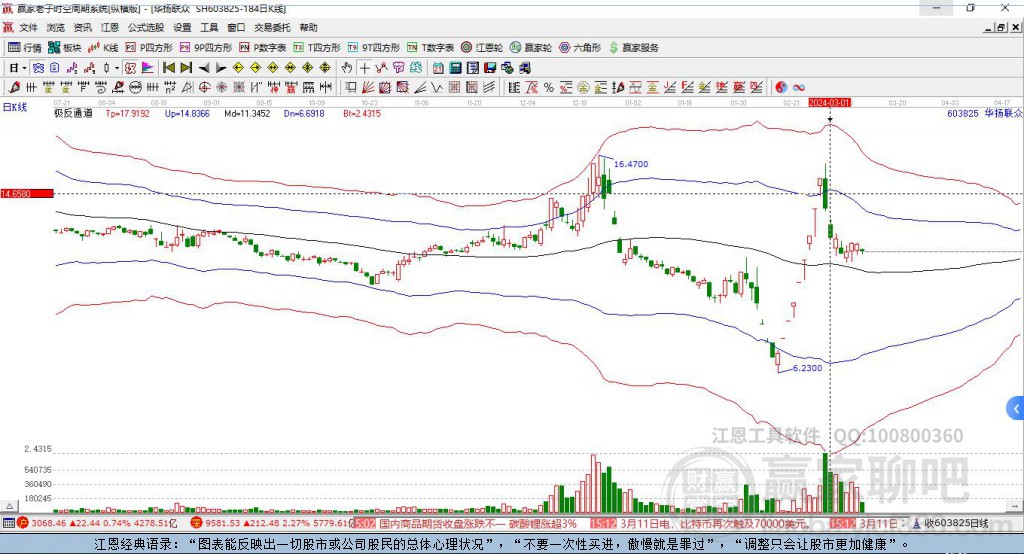Step chart left with black arrow

click(x=204, y=68)
